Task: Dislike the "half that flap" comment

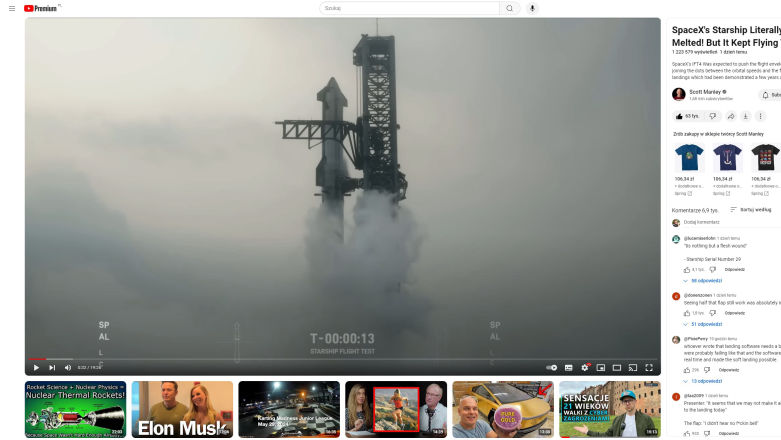Action: [713, 313]
